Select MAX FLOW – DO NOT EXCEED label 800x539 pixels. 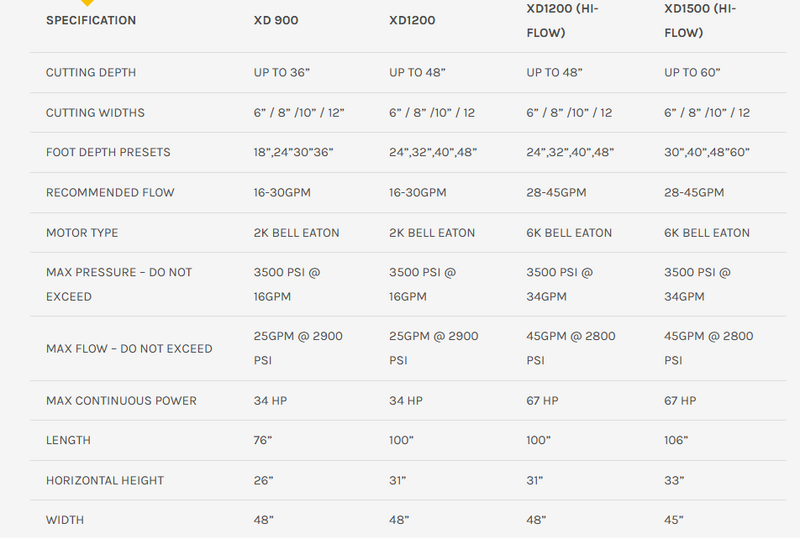[x=129, y=349]
